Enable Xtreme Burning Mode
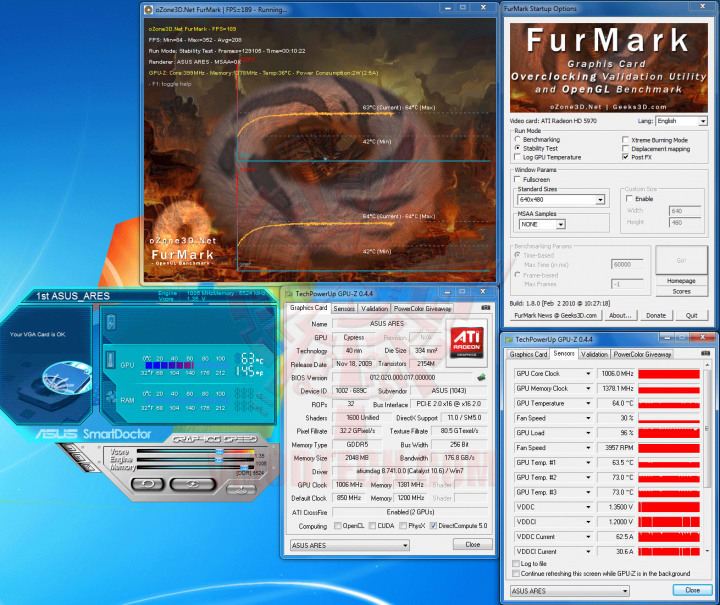The image size is (720, 605). [x=625, y=140]
